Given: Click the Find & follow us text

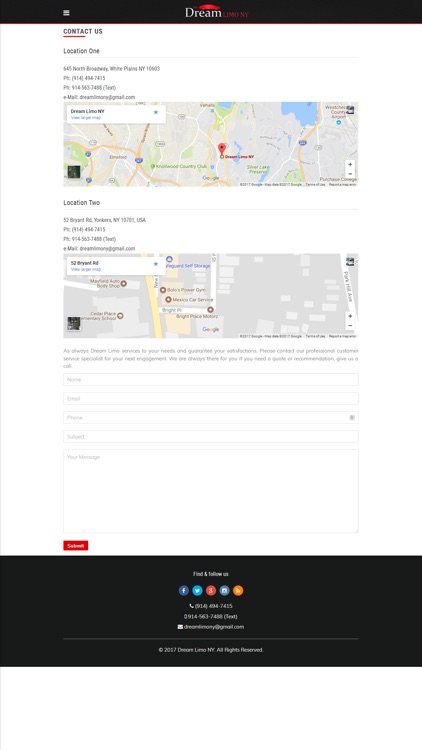Looking at the screenshot, I should tap(211, 574).
